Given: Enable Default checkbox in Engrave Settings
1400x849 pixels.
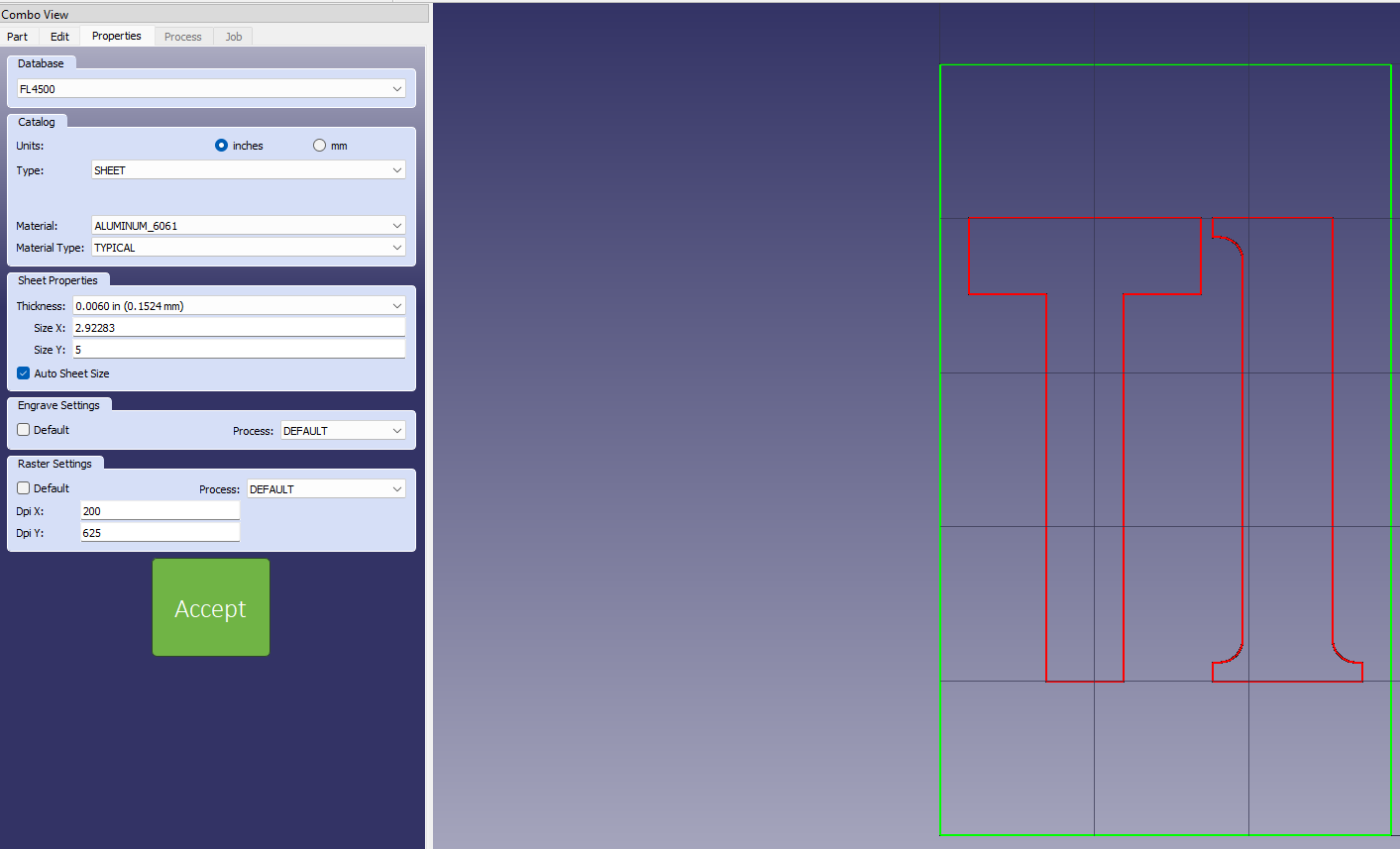Looking at the screenshot, I should 24,430.
